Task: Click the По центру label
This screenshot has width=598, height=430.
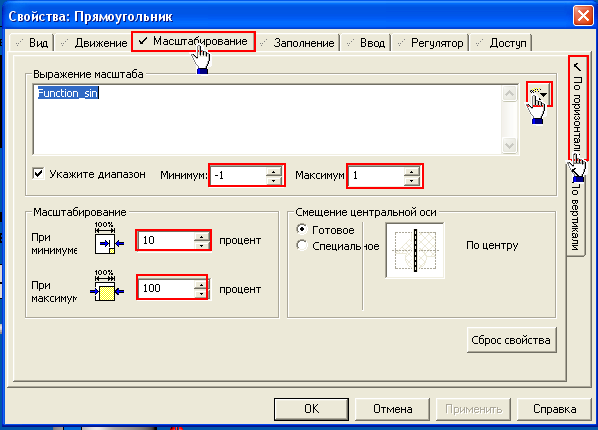Action: click(492, 245)
